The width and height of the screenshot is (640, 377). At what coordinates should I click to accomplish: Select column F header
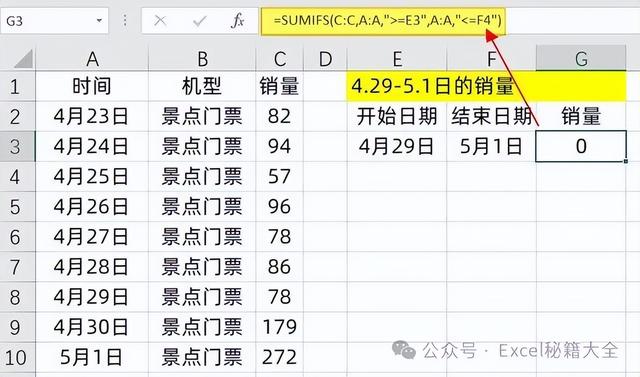[491, 59]
